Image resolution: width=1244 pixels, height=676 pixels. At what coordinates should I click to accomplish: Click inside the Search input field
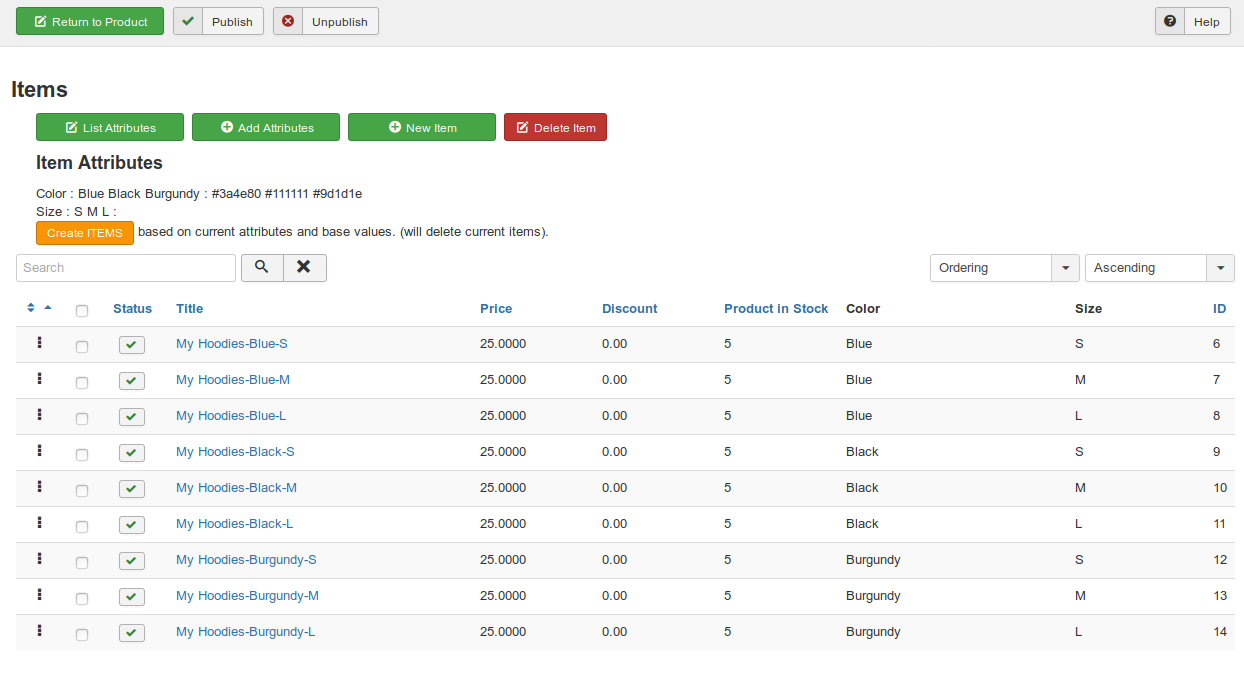[125, 267]
